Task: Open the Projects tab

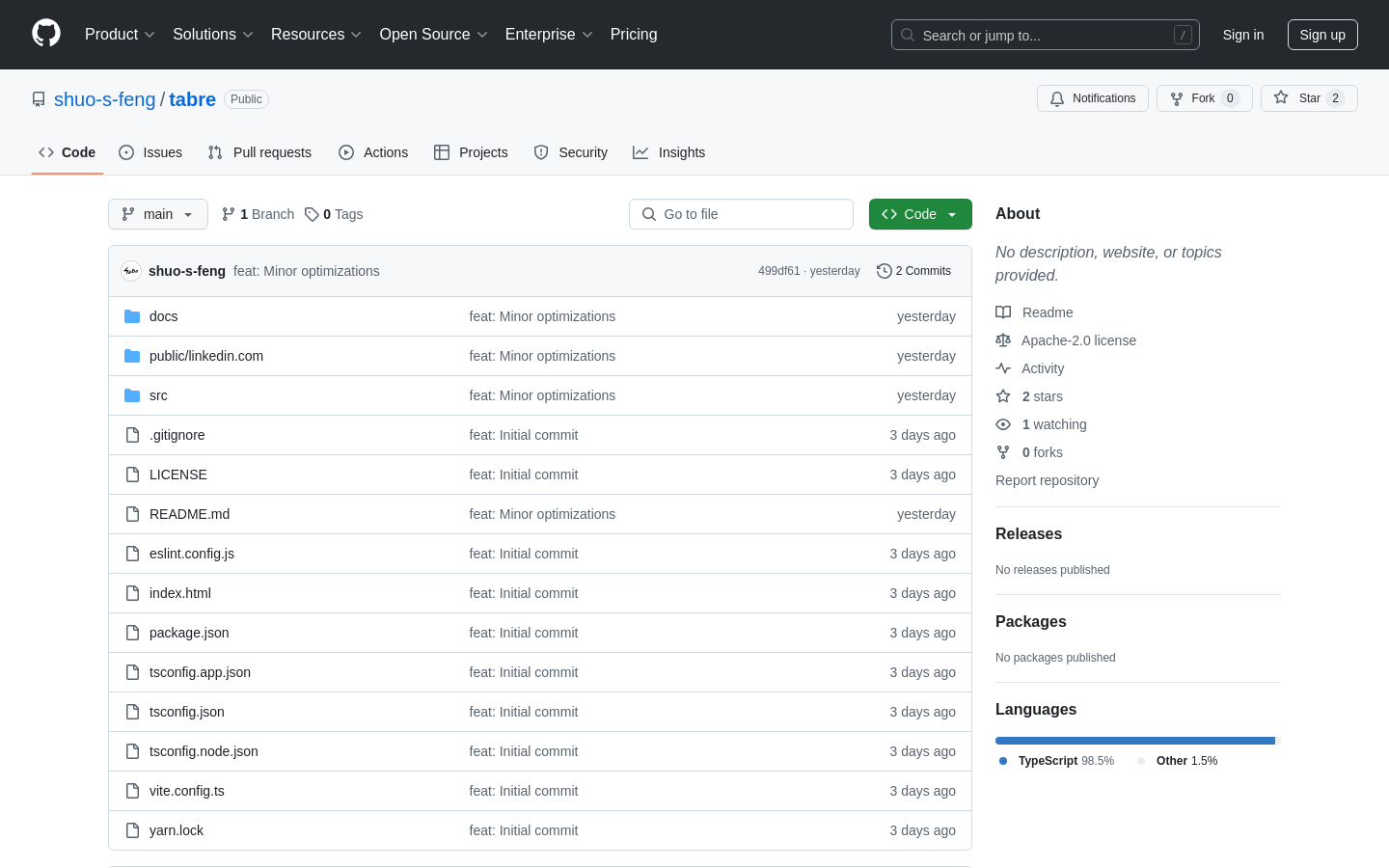Action: 471,152
